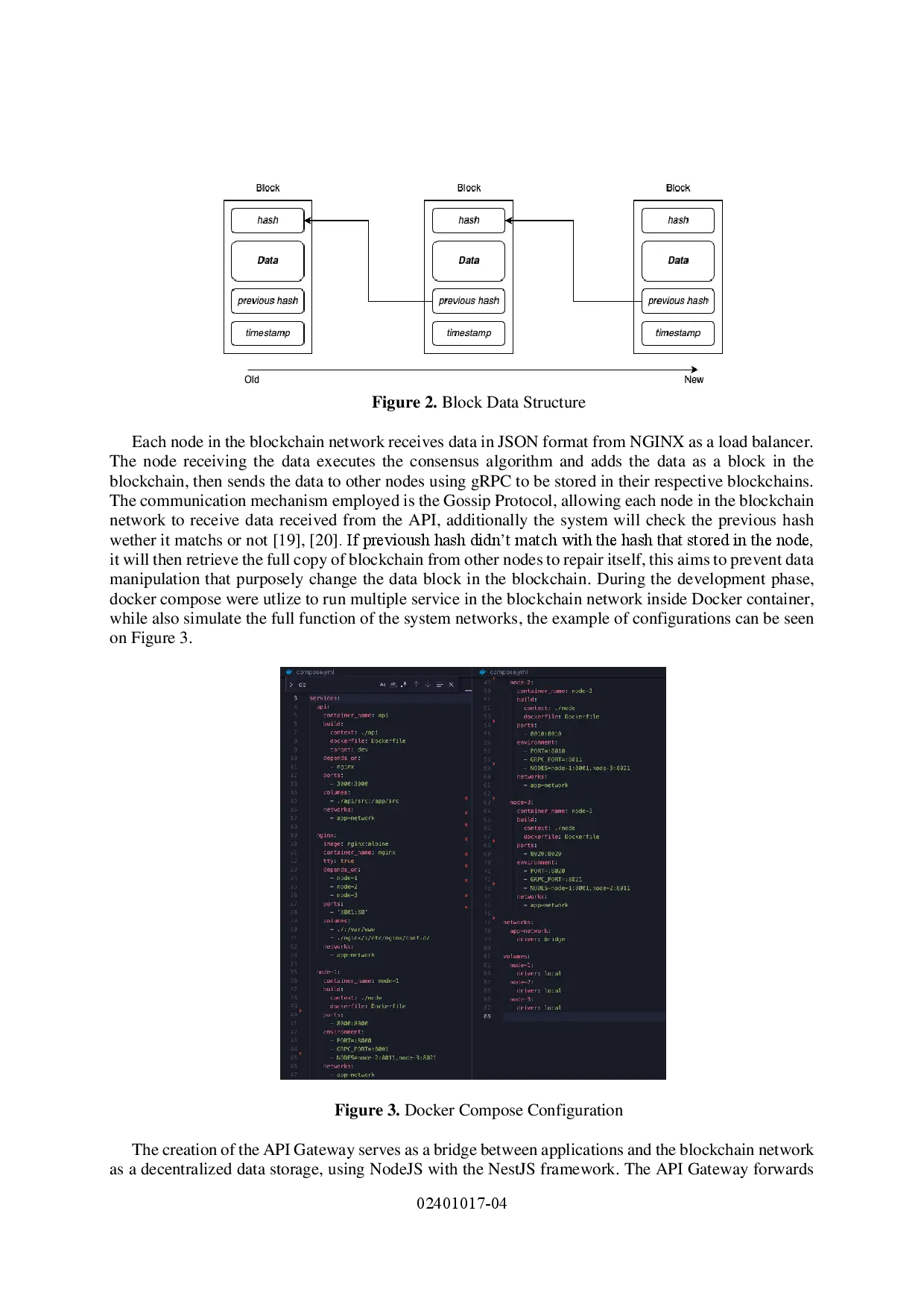Expand the replace toggle chevron
924x1307 pixels.
[x=291, y=684]
